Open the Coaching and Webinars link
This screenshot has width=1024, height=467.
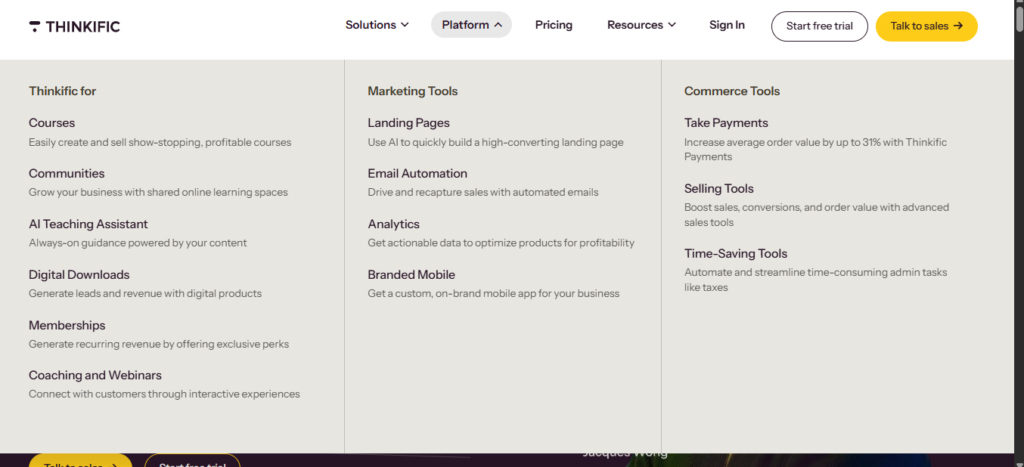pos(95,375)
